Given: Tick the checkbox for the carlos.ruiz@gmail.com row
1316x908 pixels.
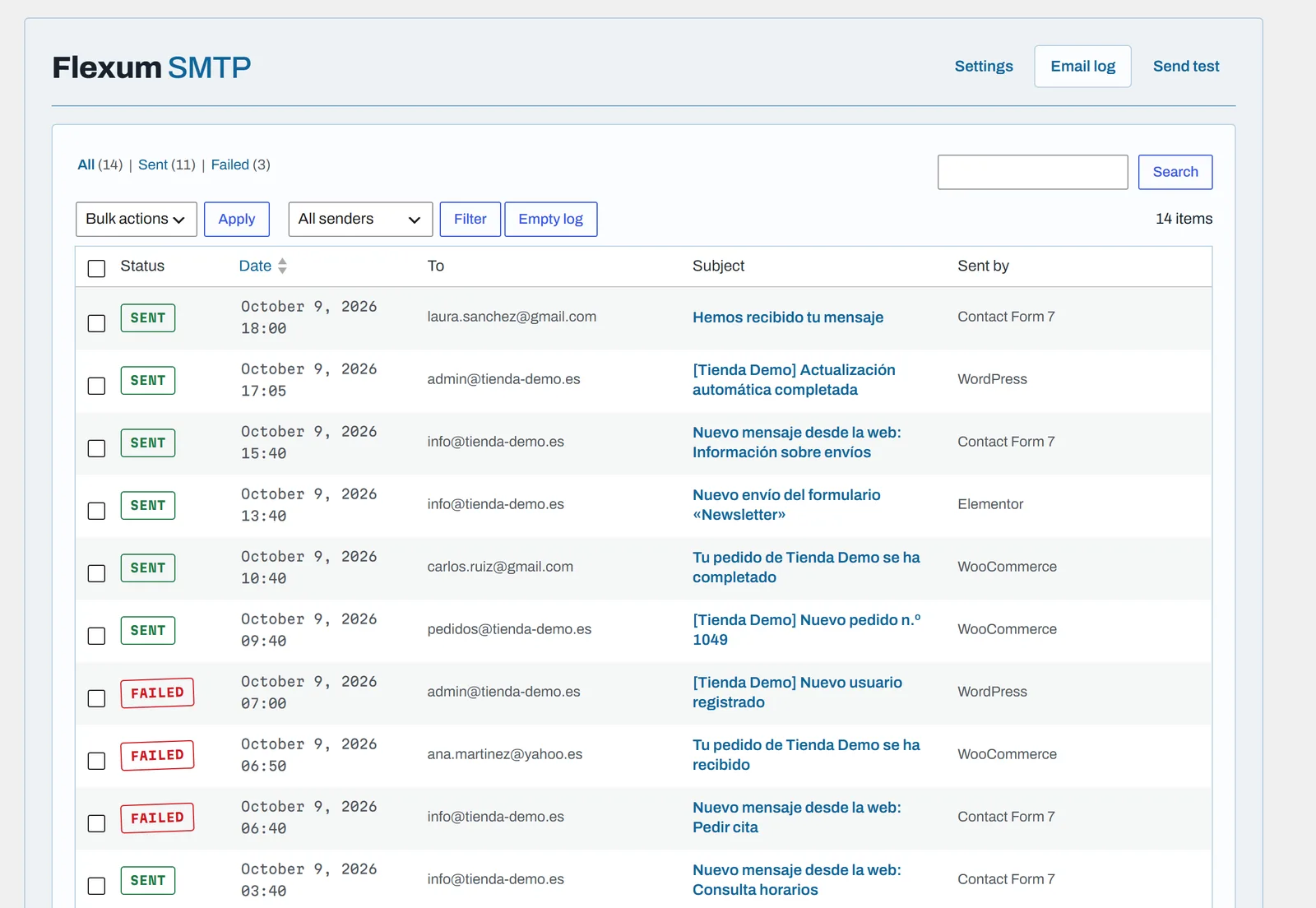Looking at the screenshot, I should [x=96, y=573].
